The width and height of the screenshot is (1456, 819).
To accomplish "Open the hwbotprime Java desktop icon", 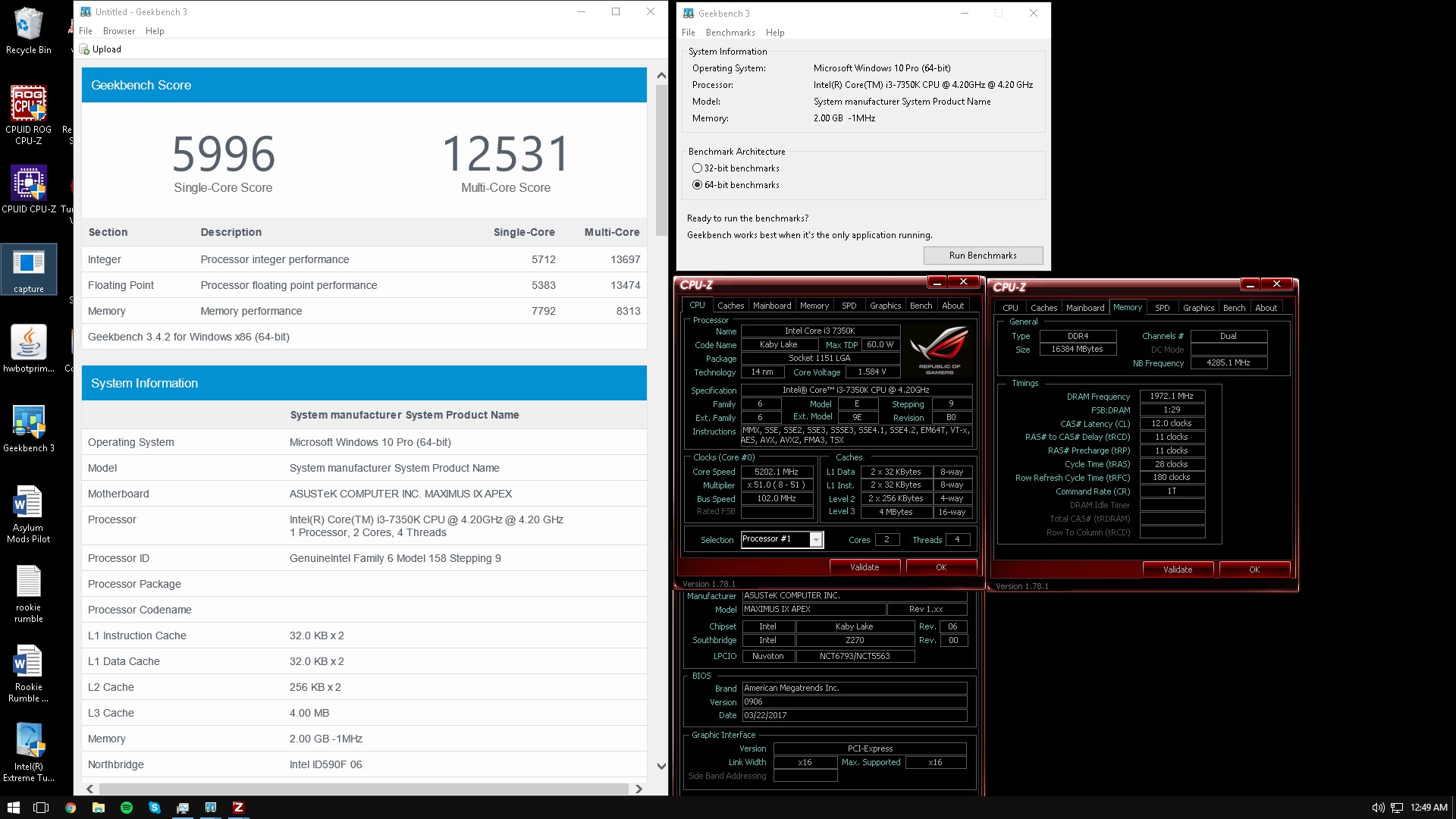I will click(x=28, y=349).
